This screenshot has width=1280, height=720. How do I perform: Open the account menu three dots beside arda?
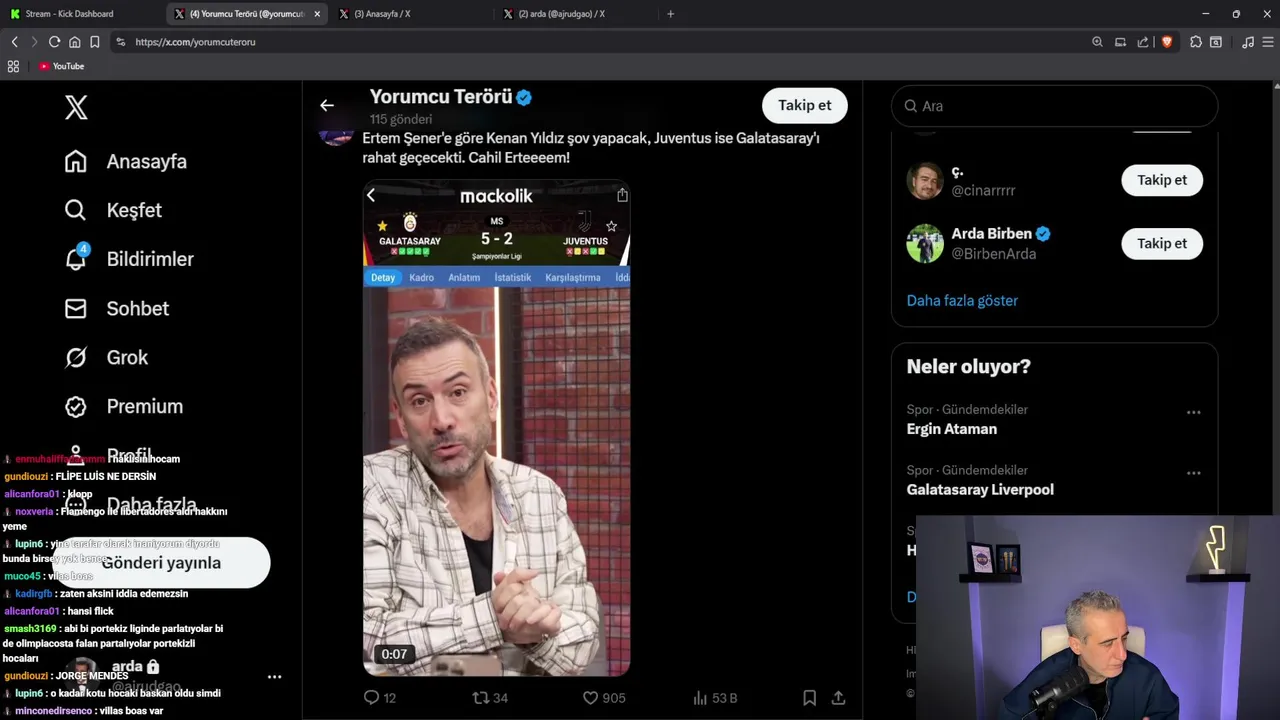click(x=274, y=677)
